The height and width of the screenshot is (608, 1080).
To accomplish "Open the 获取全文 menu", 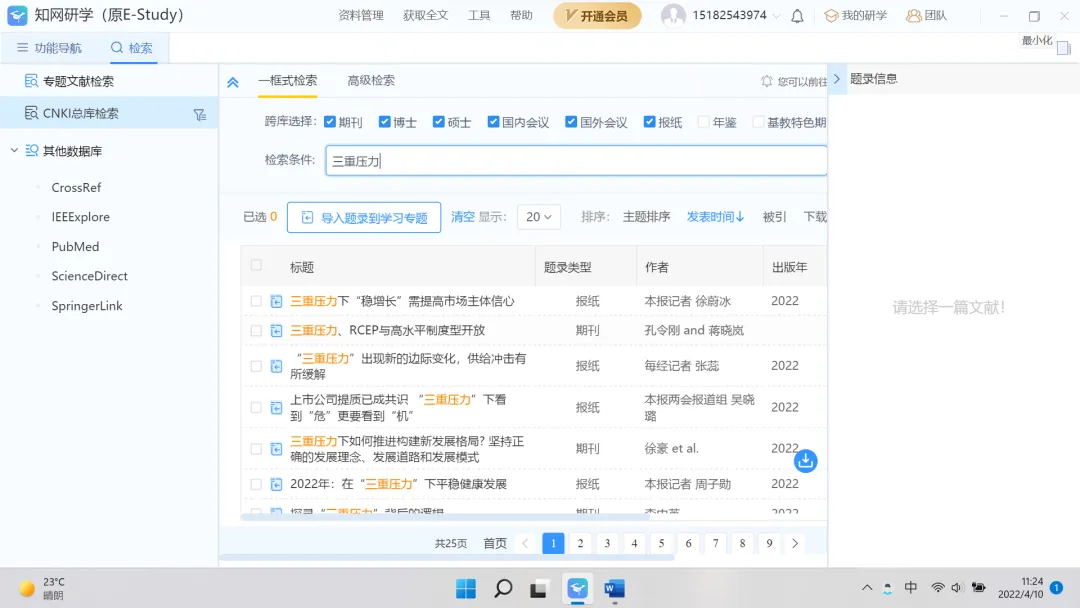I will 426,15.
